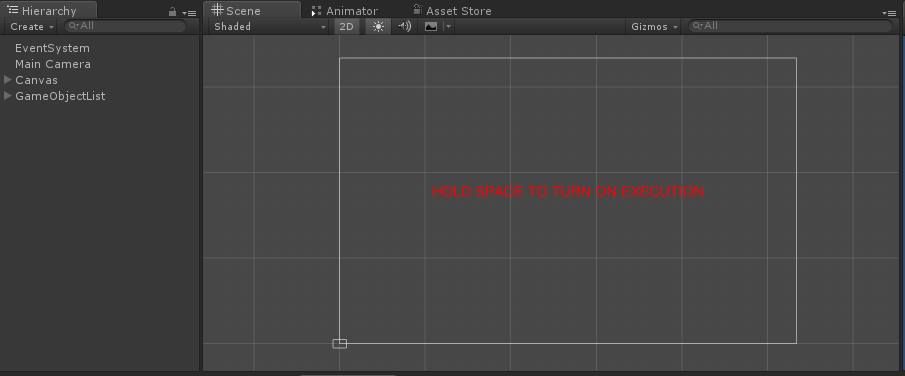Open the Shaded draw mode dropdown

pos(270,27)
